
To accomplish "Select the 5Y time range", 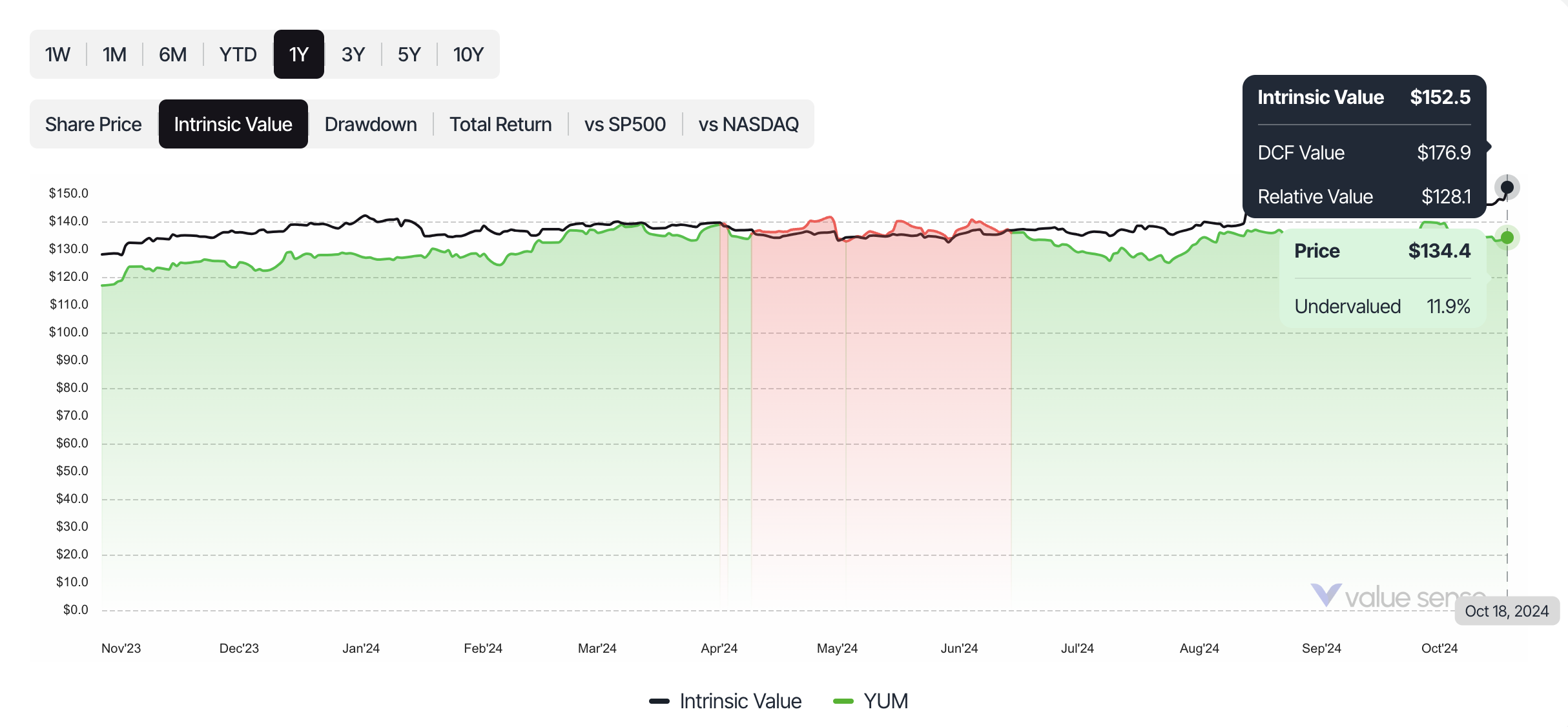I will (x=408, y=54).
